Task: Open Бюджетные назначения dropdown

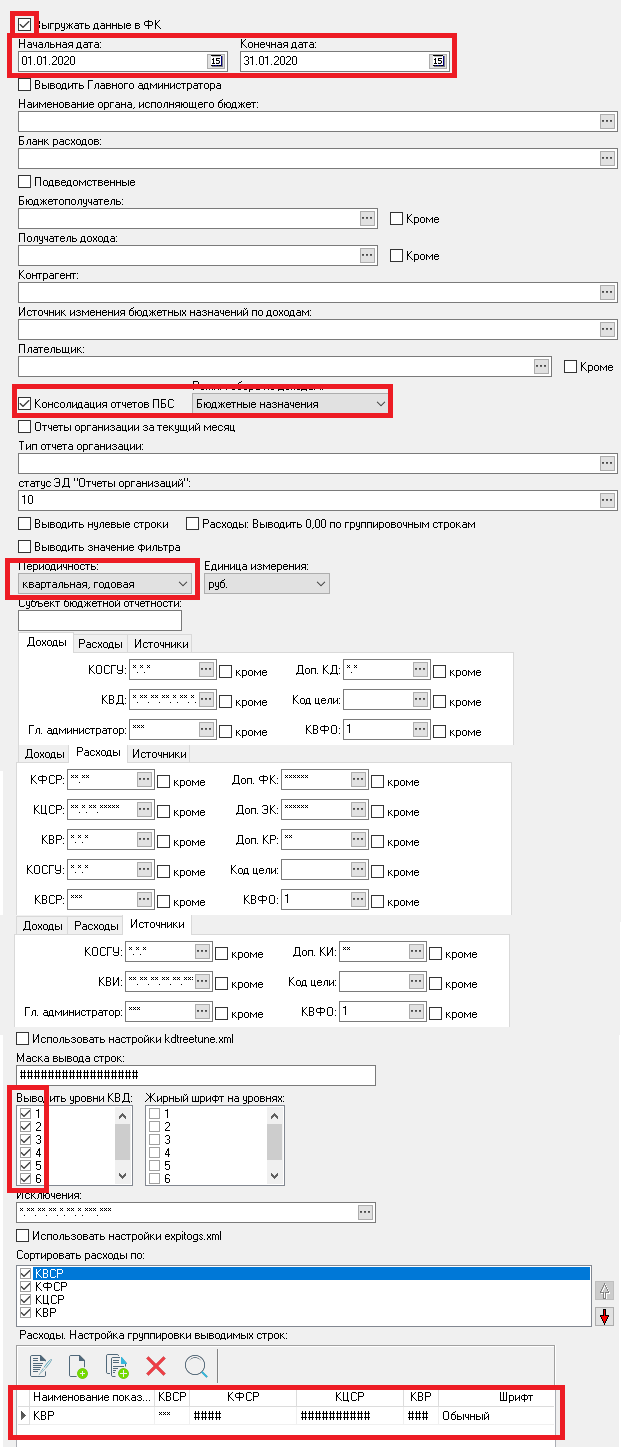Action: coord(290,403)
